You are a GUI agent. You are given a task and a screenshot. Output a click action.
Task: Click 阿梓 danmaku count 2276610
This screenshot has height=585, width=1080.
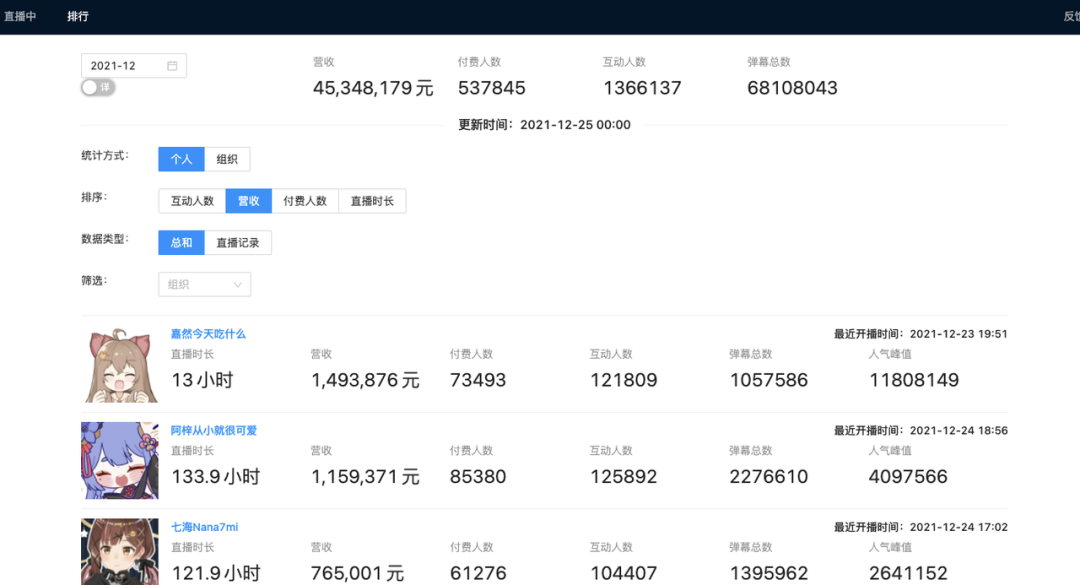[769, 477]
